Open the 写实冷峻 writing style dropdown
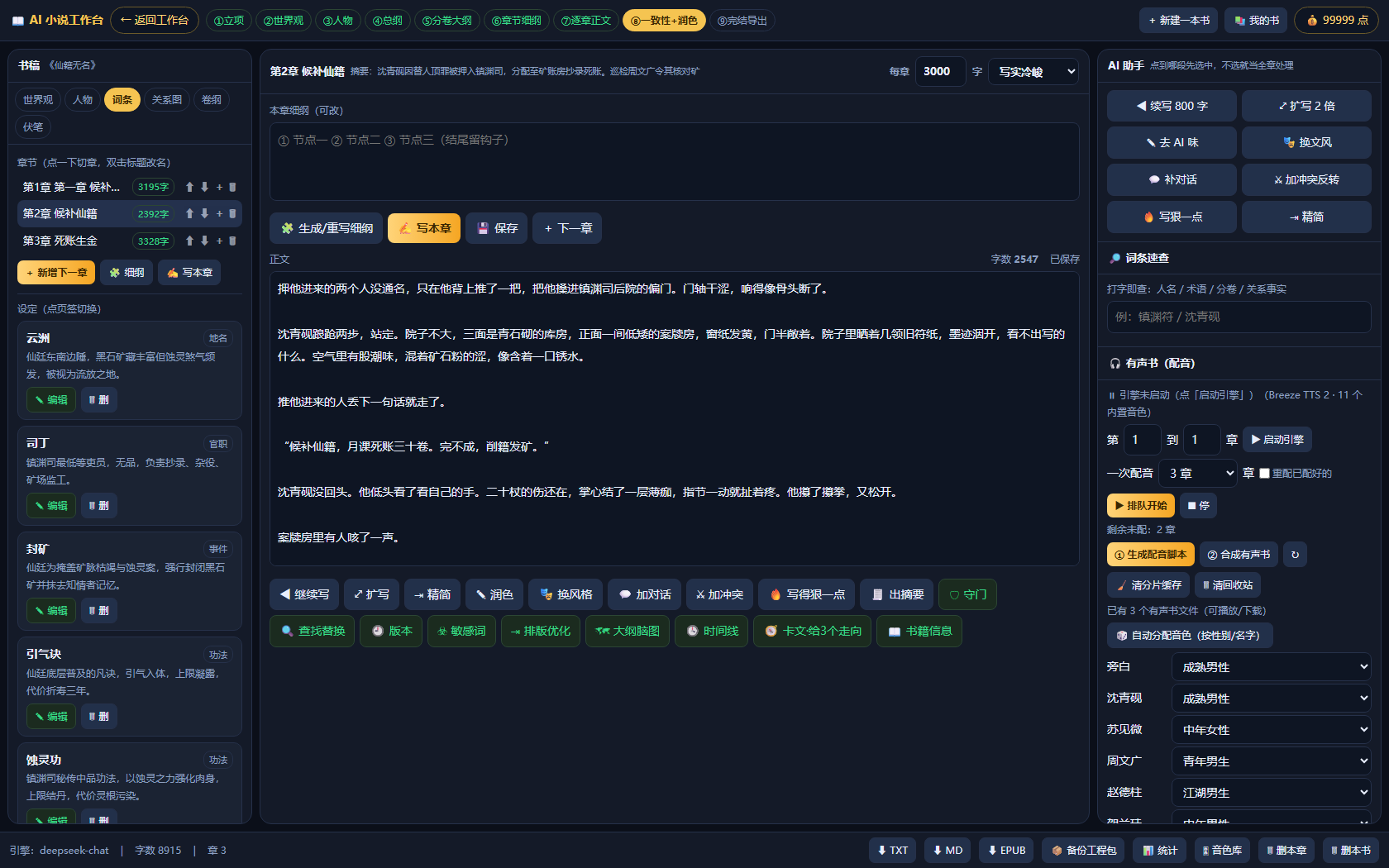Screen dimensions: 1389x868 click(x=1033, y=71)
